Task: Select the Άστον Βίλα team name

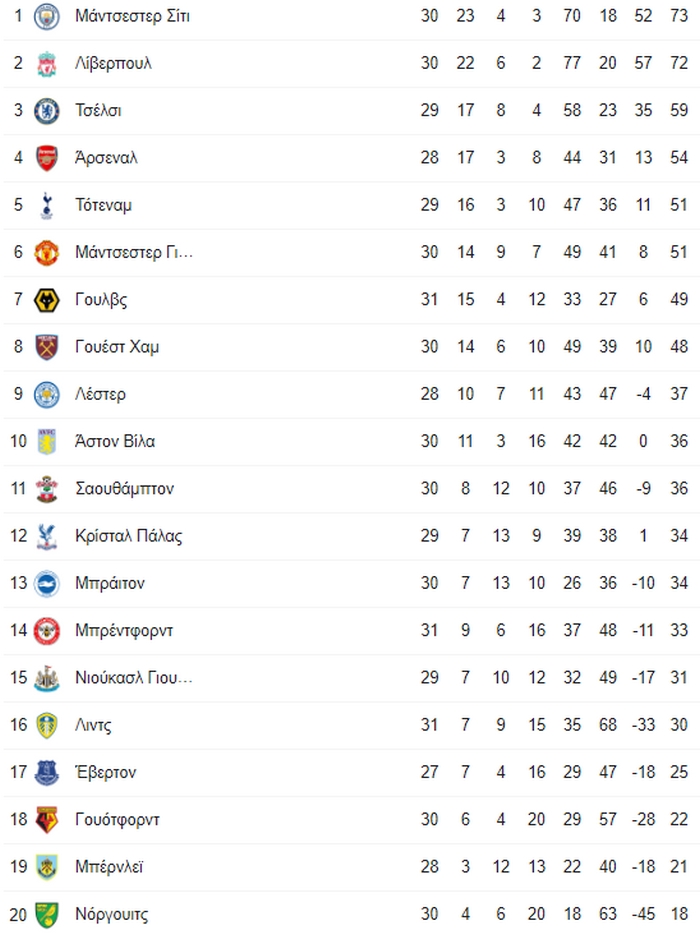Action: tap(115, 441)
